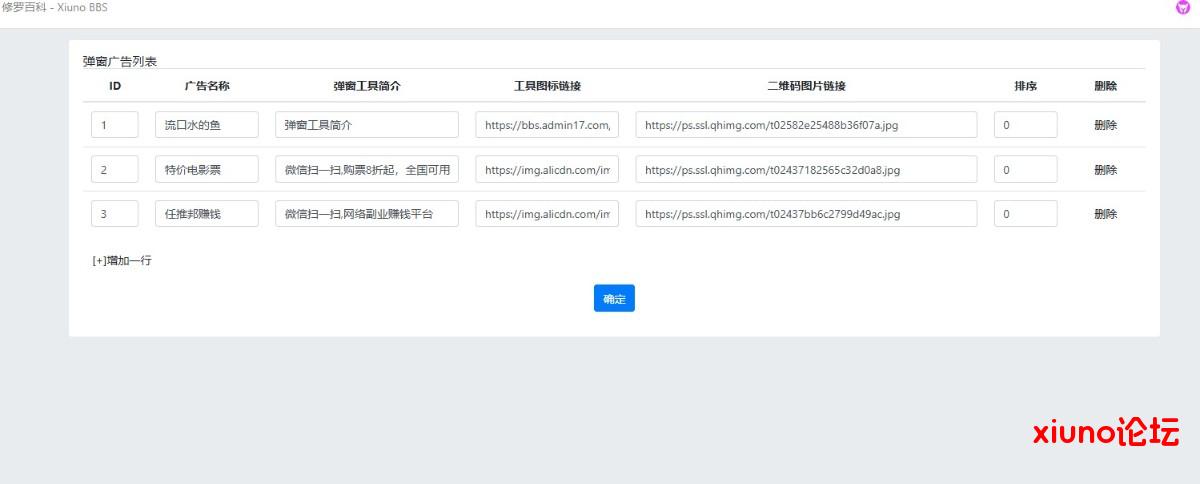Edit the ad name 任推邦赚钱 field
1200x484 pixels.
[207, 214]
